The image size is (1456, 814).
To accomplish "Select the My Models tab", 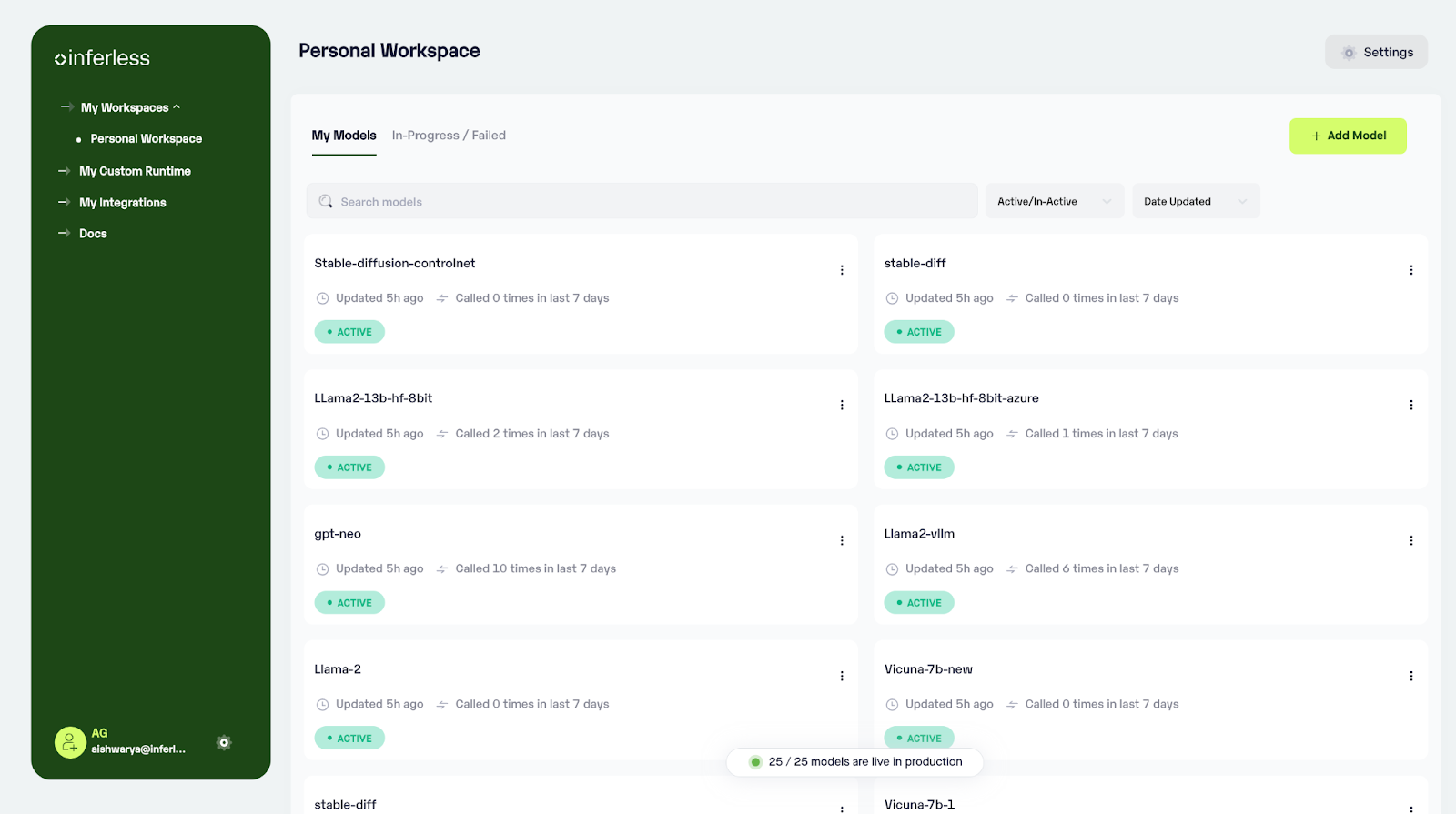I will pos(344,136).
